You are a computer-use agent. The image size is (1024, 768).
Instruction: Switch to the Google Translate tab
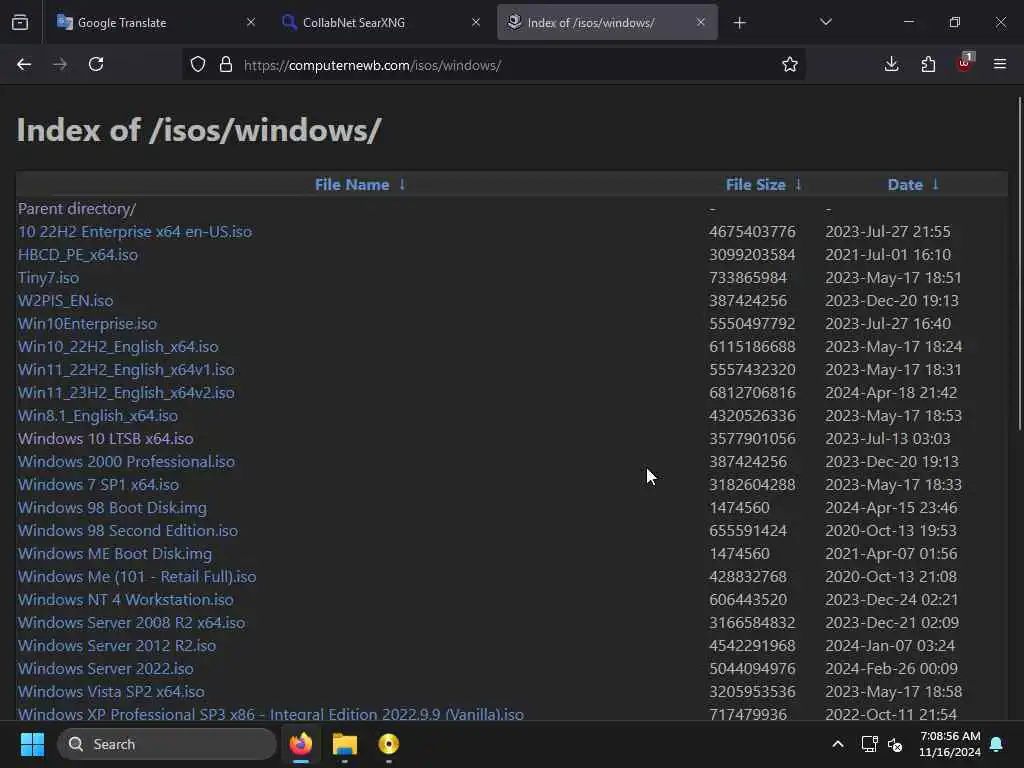[157, 23]
